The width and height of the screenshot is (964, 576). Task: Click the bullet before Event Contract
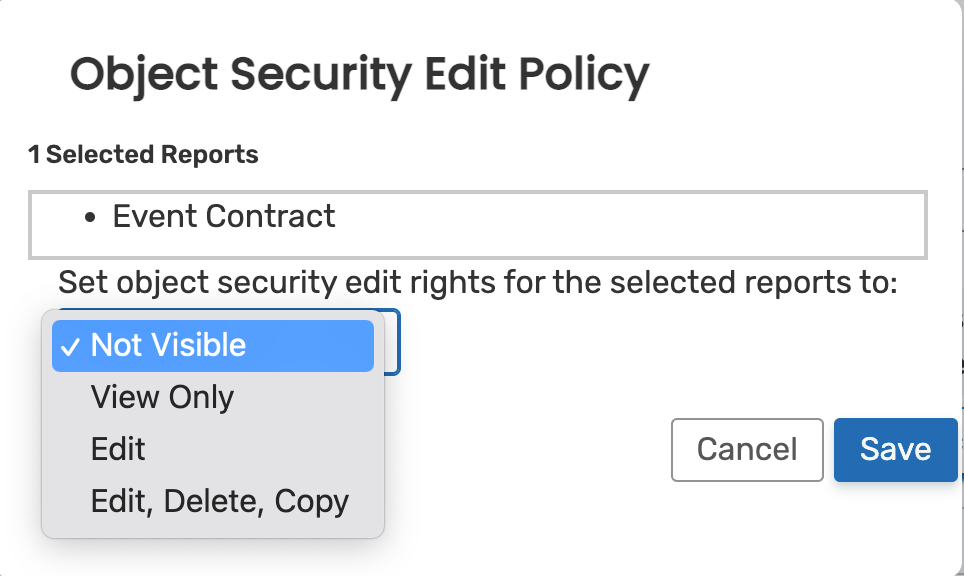point(92,218)
